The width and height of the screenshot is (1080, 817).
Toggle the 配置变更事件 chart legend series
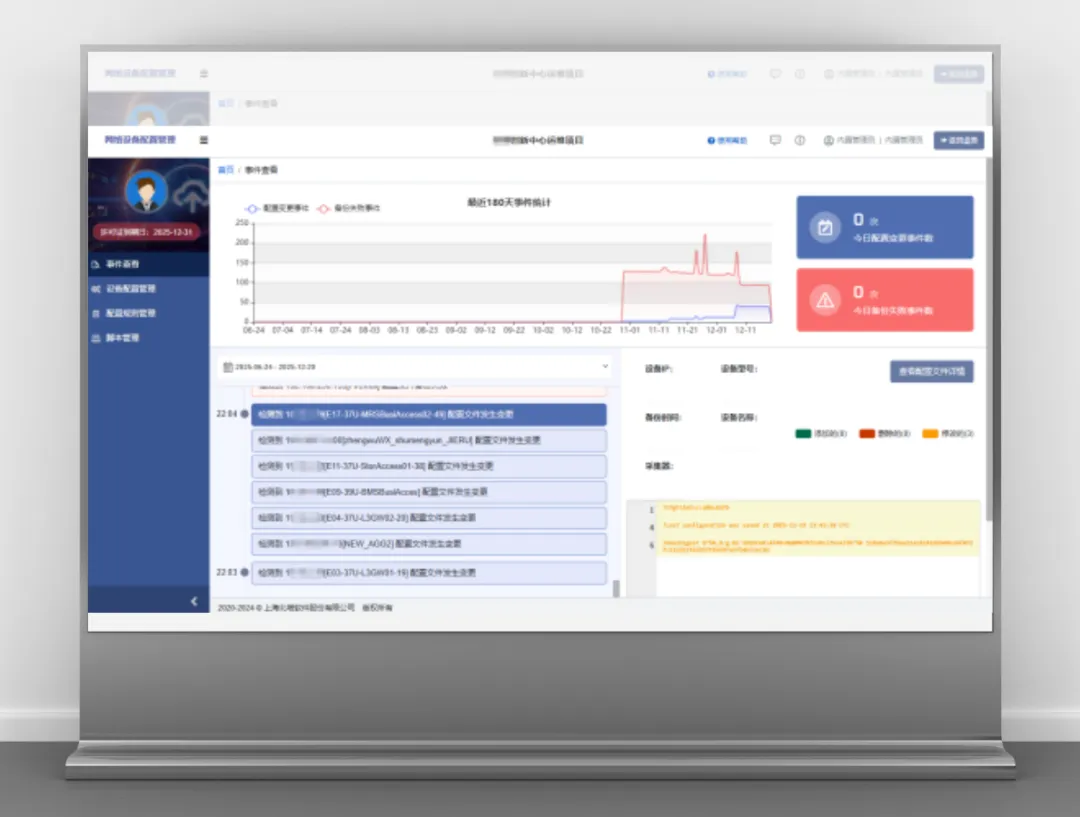[x=277, y=208]
